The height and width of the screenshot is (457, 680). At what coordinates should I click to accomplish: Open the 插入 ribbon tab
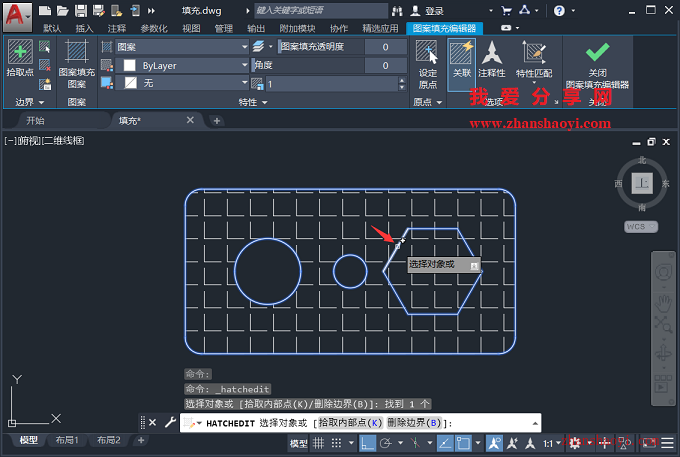pyautogui.click(x=84, y=29)
